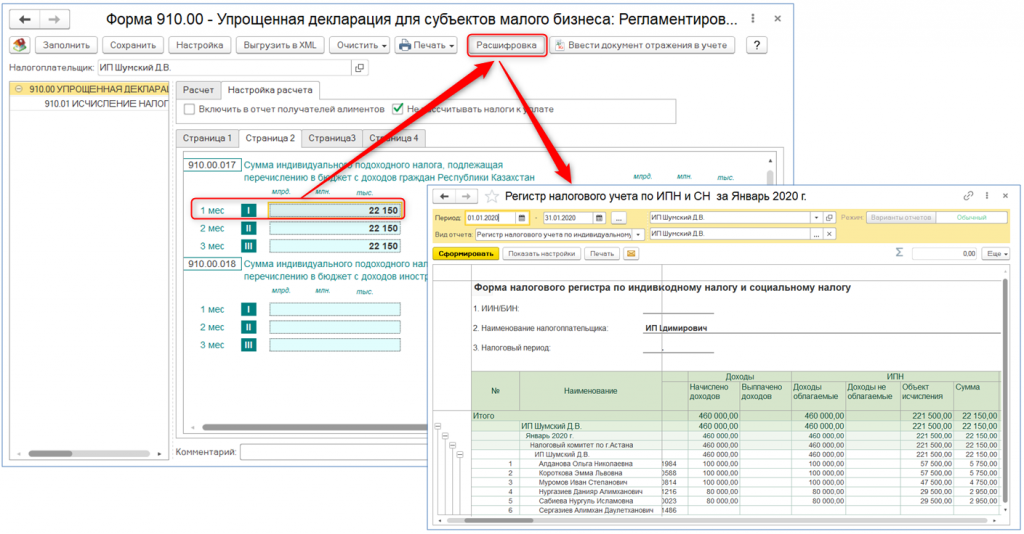Collapse 910.00 УПРОЩЕННАЯ ДЕКЛАРАЦИЯ tree node
Viewport: 1024px width, 534px height.
[x=19, y=89]
